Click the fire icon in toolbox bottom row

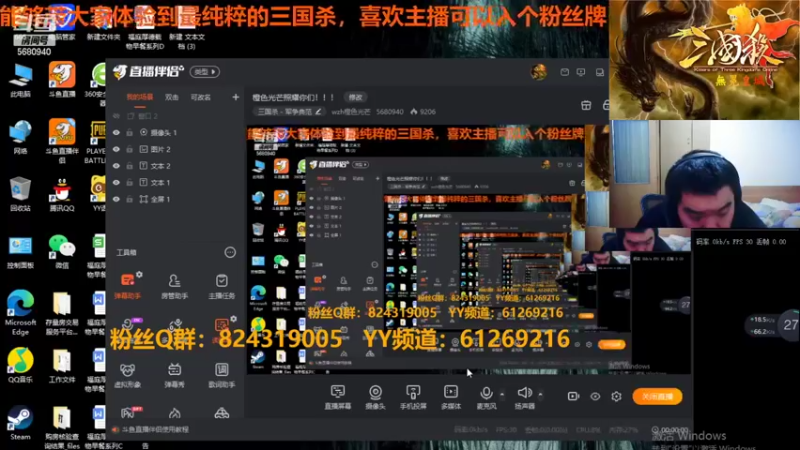(174, 413)
